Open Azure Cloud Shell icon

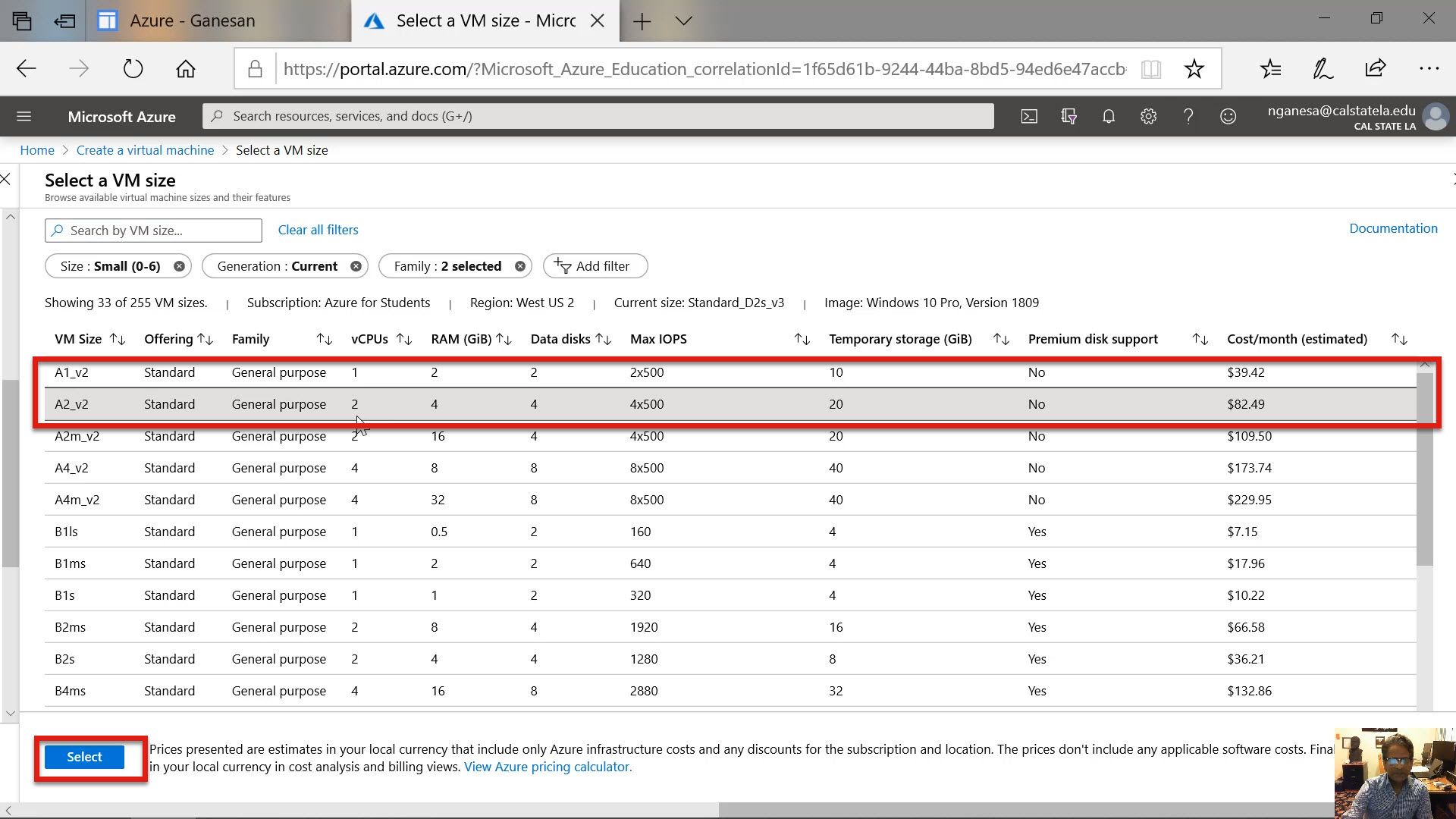tap(1029, 116)
